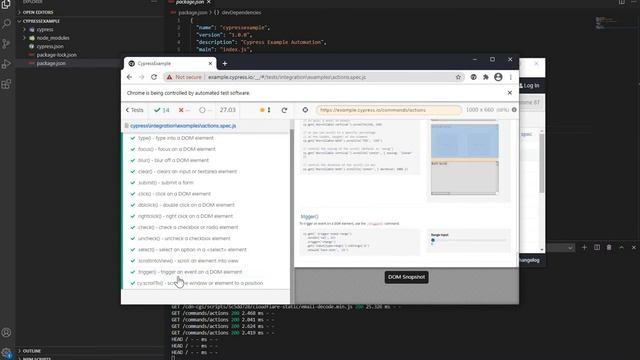Expand the uncheck() test entry
This screenshot has height=360, width=640.
pyautogui.click(x=184, y=238)
